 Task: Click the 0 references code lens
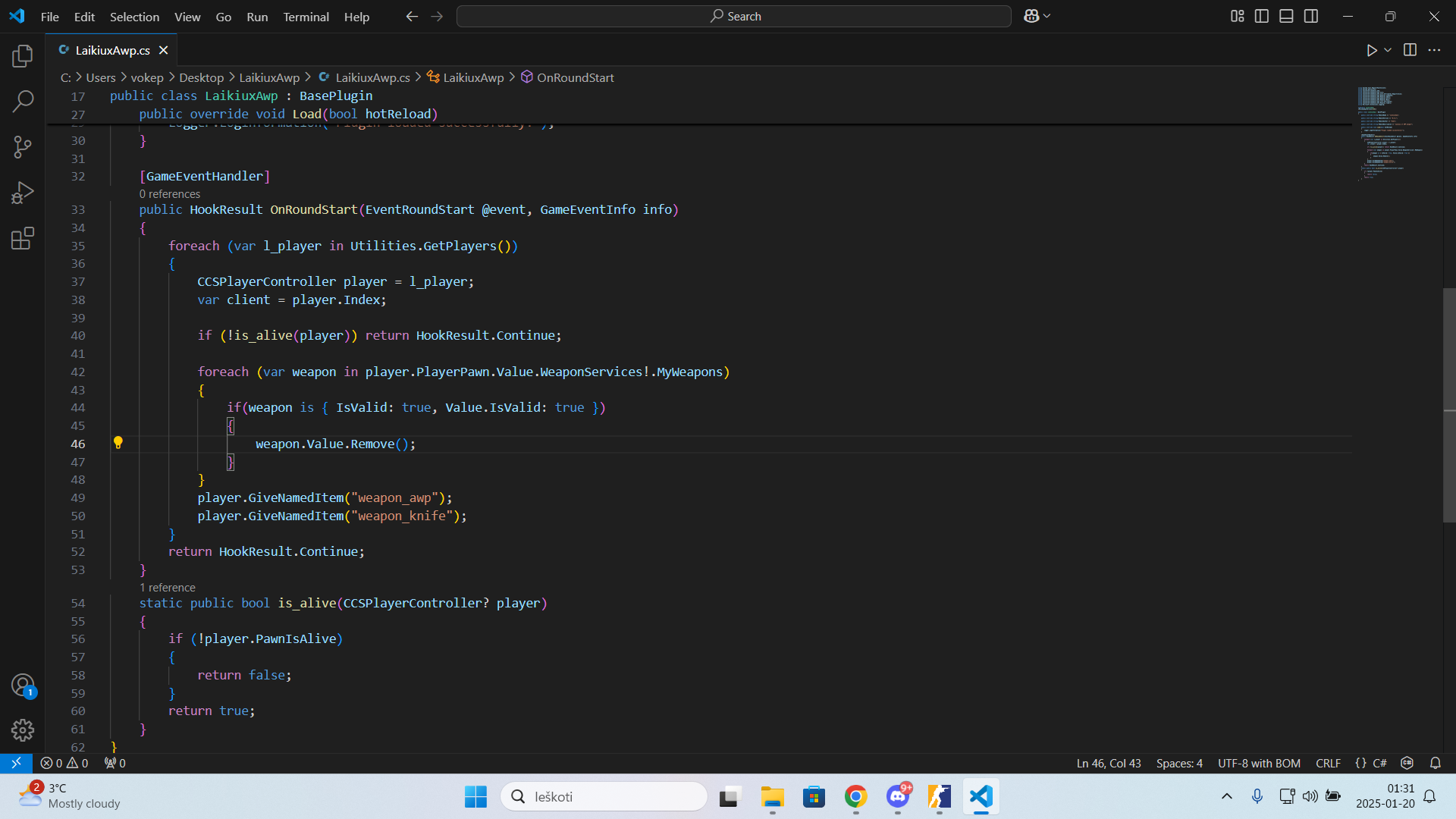point(170,194)
